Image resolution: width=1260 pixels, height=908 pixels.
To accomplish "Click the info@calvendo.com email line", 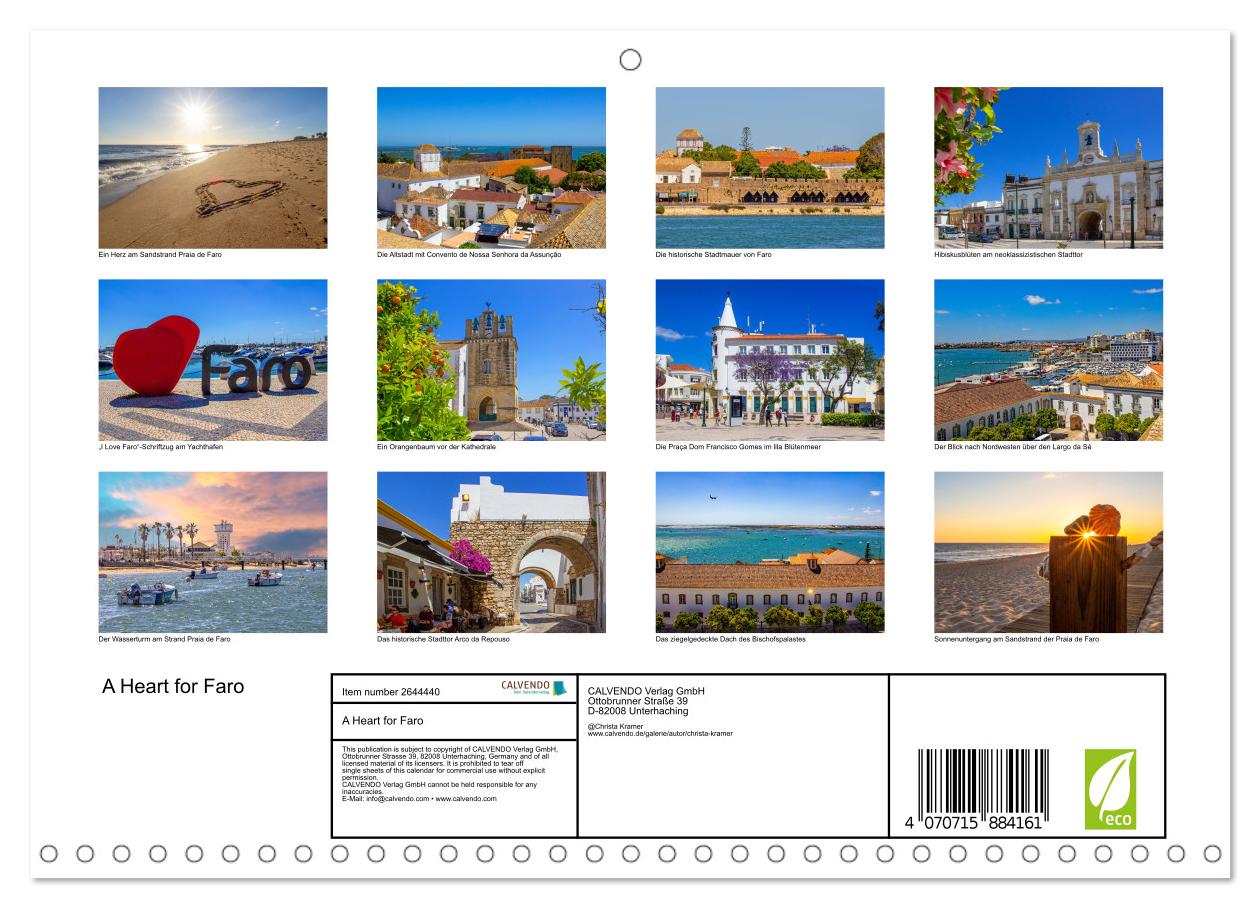I will click(x=419, y=799).
